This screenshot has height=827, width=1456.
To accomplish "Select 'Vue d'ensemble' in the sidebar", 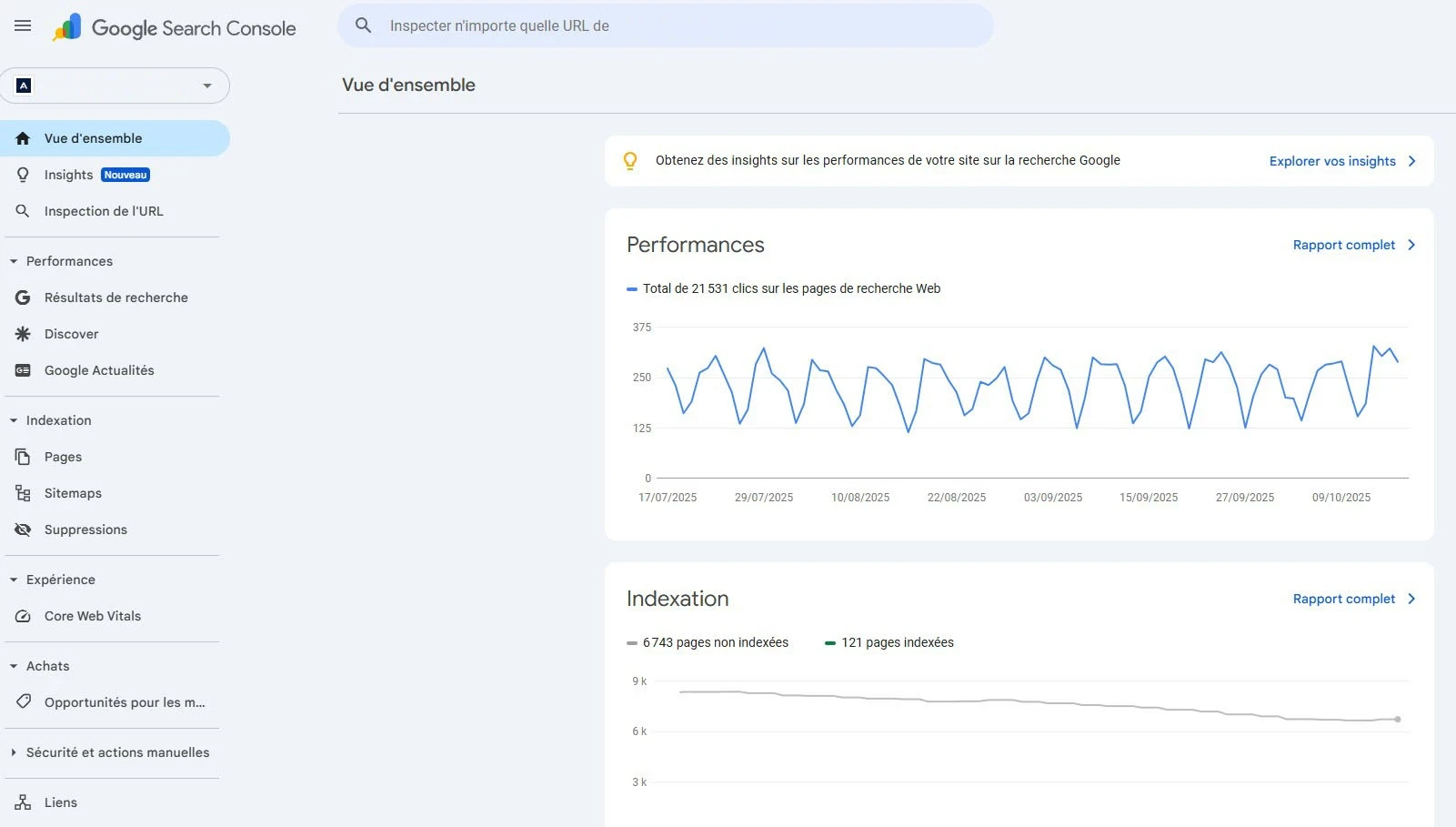I will pos(92,138).
